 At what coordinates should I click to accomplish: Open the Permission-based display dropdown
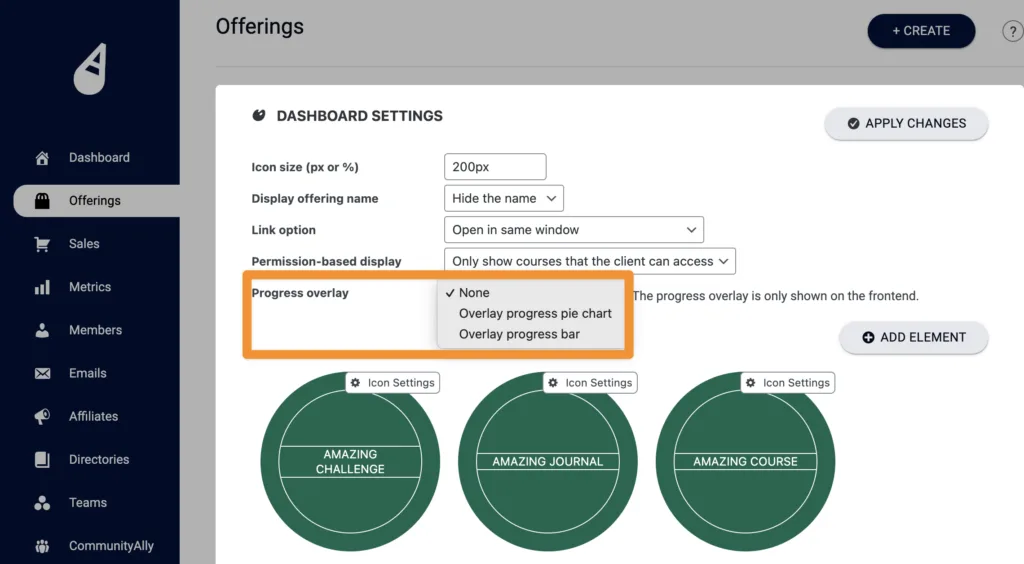(x=589, y=261)
